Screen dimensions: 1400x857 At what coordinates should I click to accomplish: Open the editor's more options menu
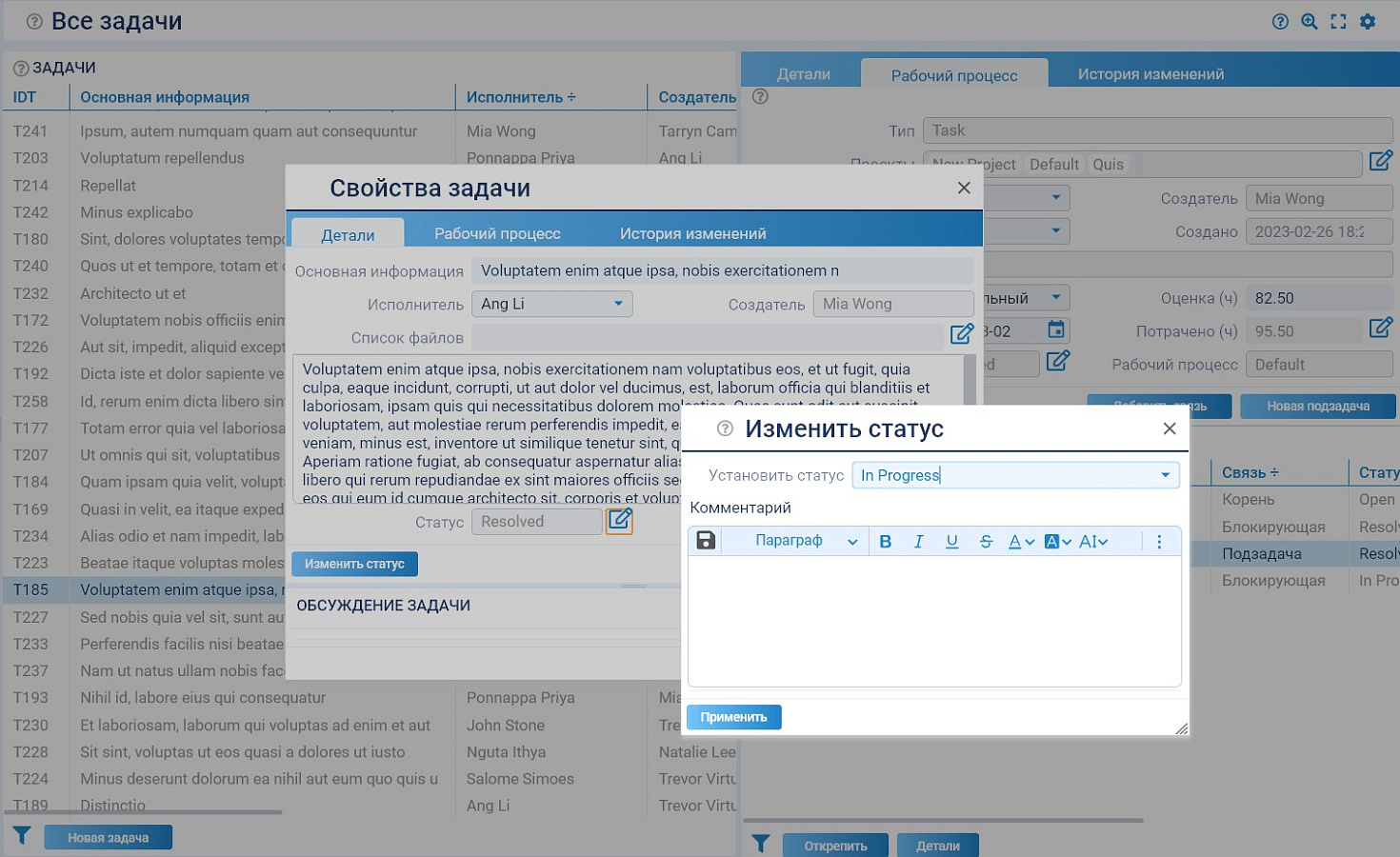point(1159,542)
